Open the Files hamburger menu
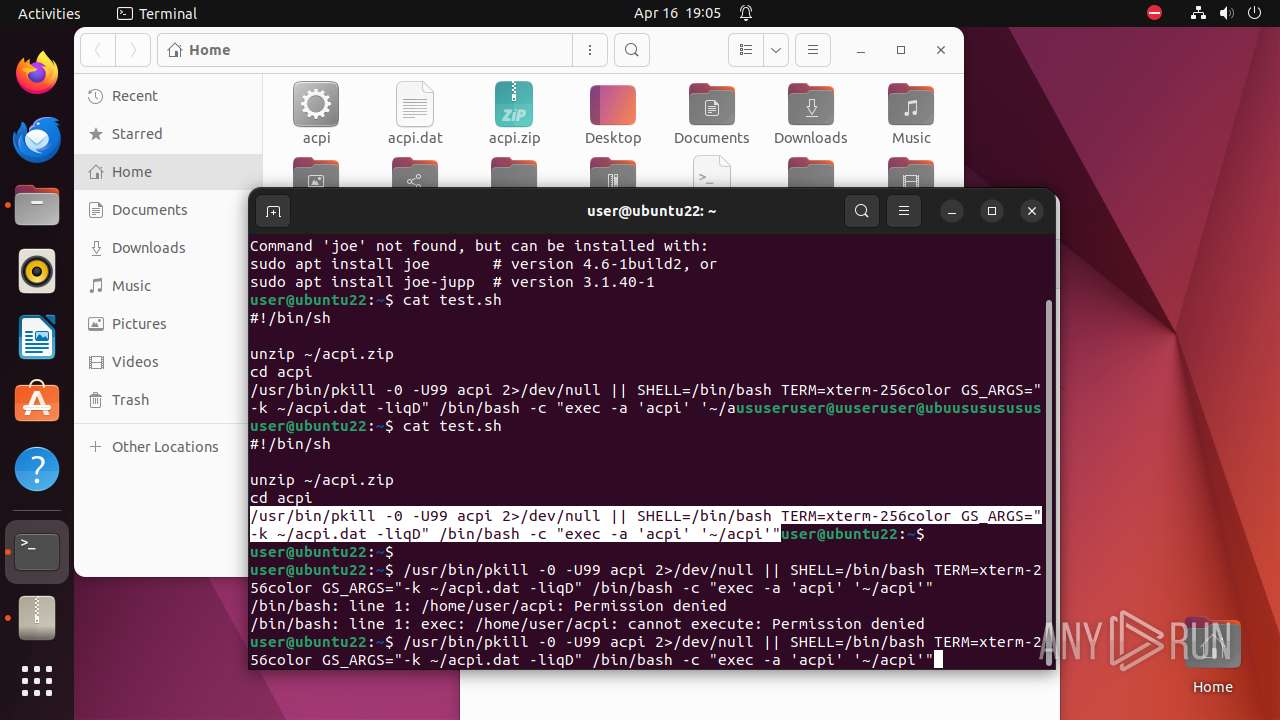This screenshot has width=1280, height=720. pos(813,50)
